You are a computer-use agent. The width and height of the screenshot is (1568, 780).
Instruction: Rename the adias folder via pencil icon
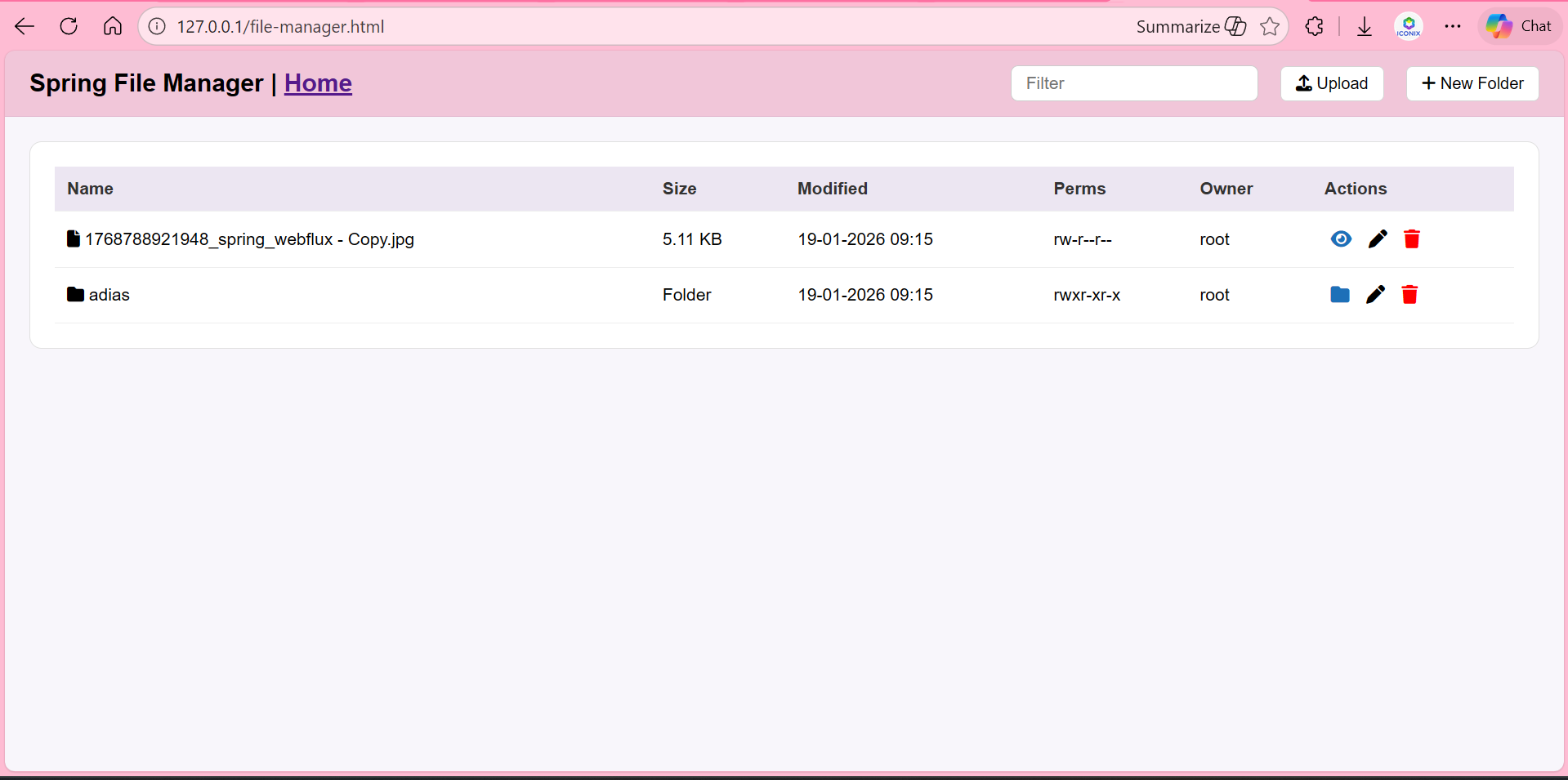1375,295
